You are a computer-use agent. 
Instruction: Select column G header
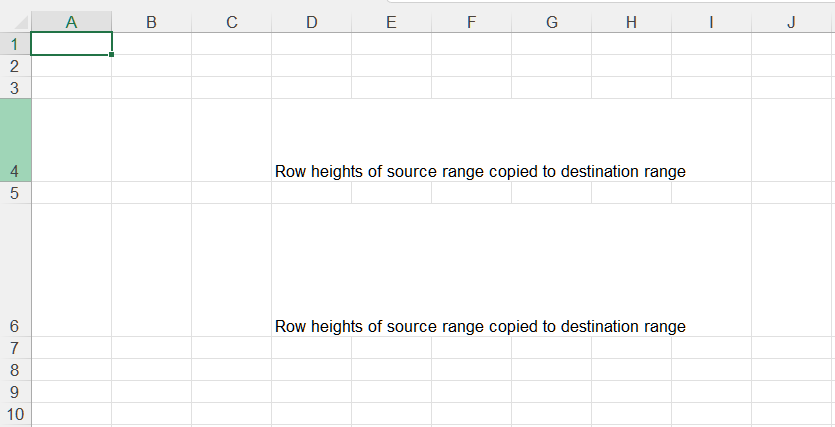pyautogui.click(x=551, y=23)
